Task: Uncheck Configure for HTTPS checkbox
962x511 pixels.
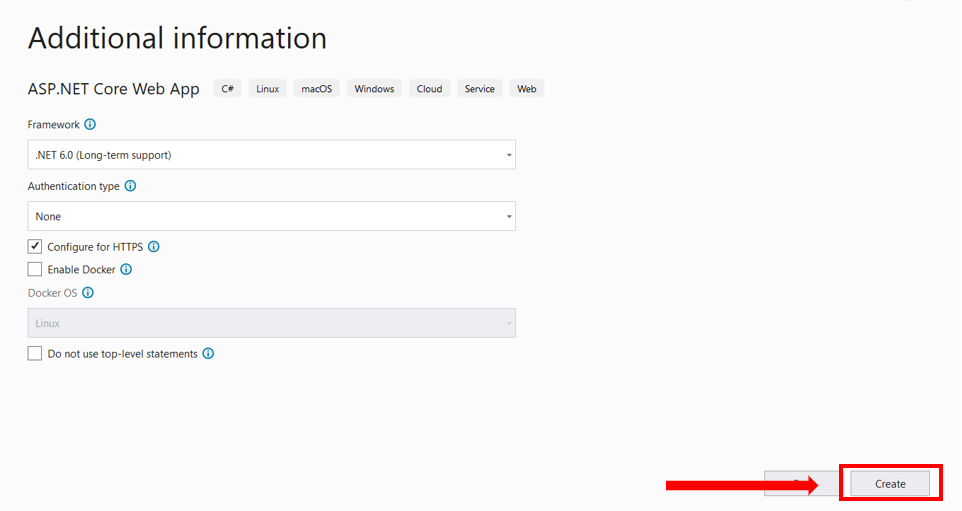Action: (35, 247)
